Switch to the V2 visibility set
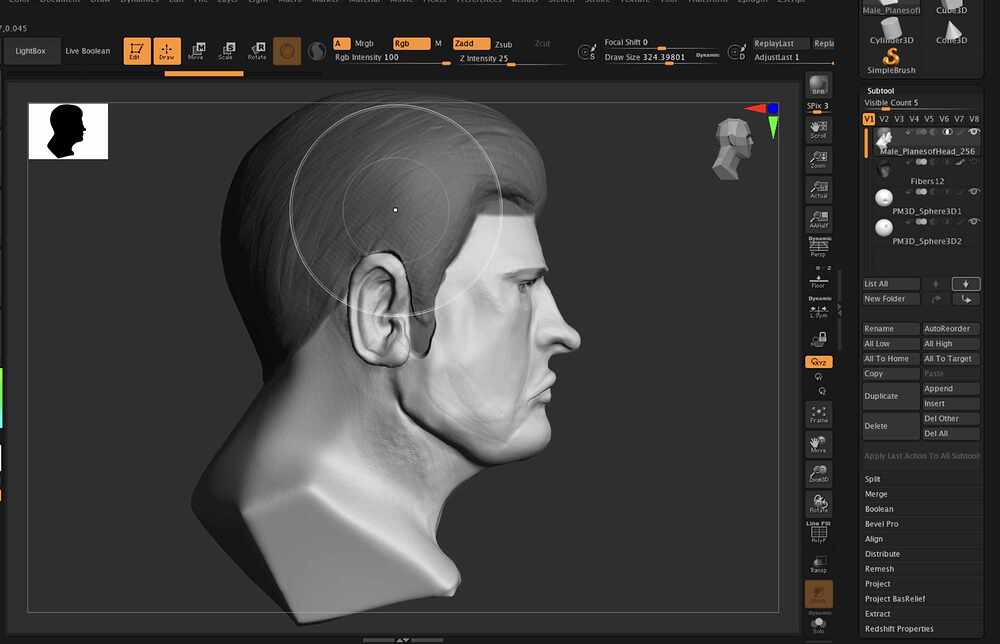The height and width of the screenshot is (644, 1000). pyautogui.click(x=884, y=119)
